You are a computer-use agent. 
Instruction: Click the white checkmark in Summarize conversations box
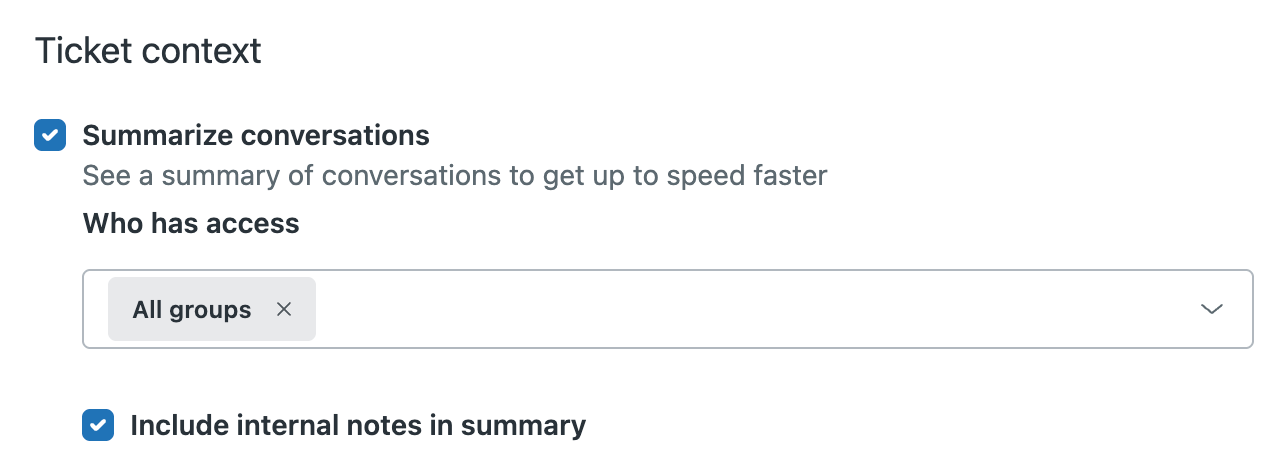pos(50,135)
